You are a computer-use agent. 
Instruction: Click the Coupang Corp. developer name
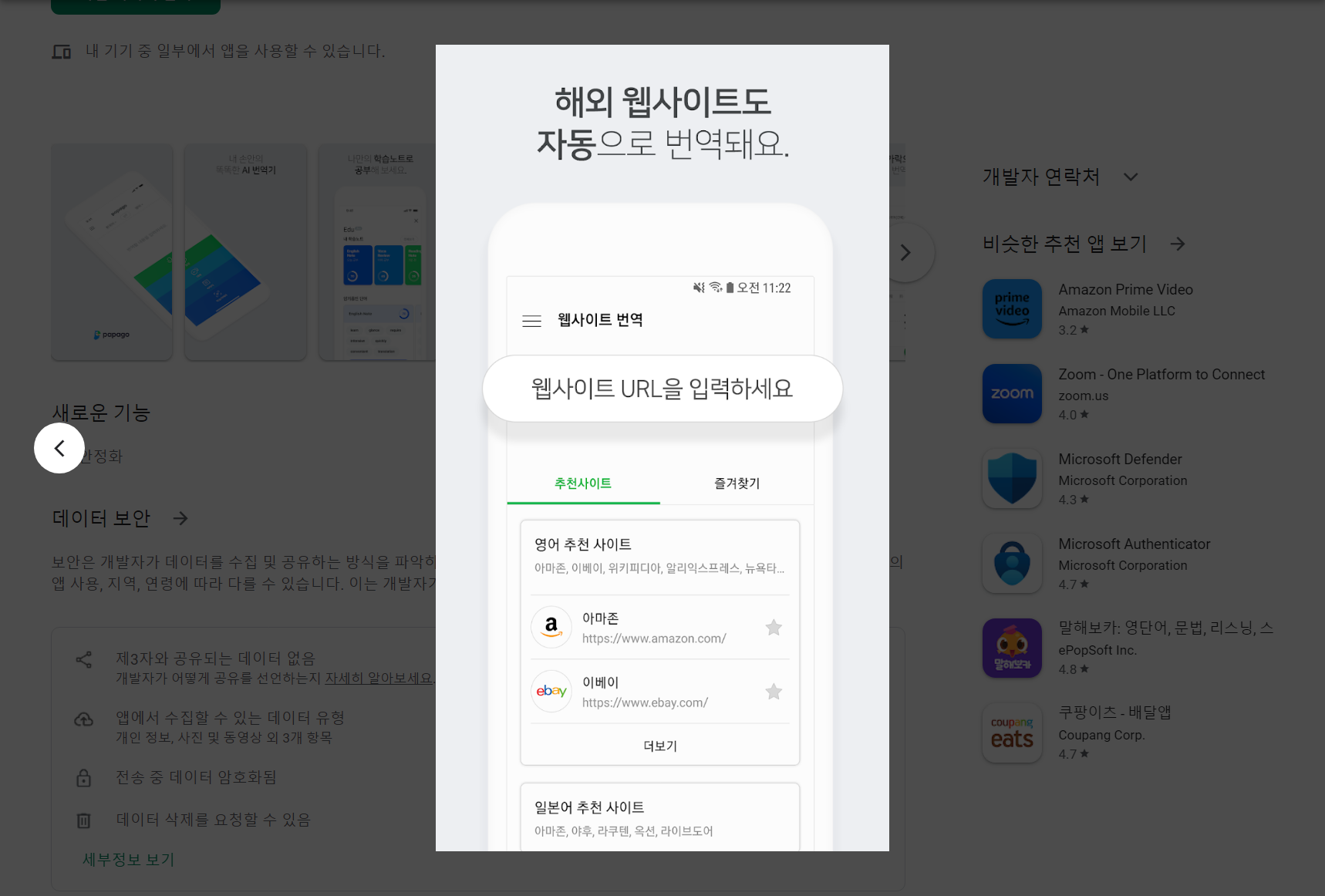pos(1101,735)
